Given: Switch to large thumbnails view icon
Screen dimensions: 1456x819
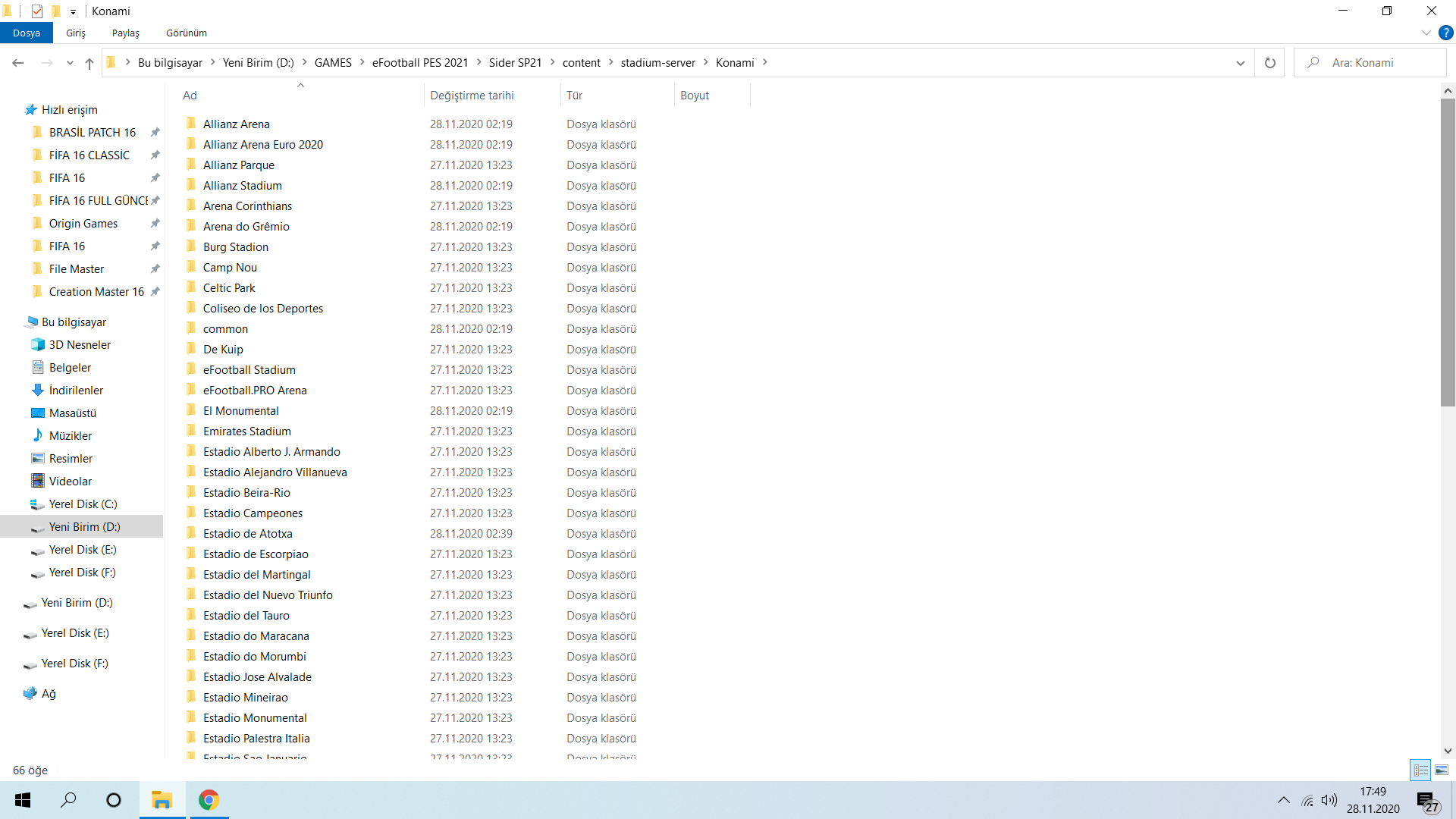Looking at the screenshot, I should click(x=1442, y=770).
